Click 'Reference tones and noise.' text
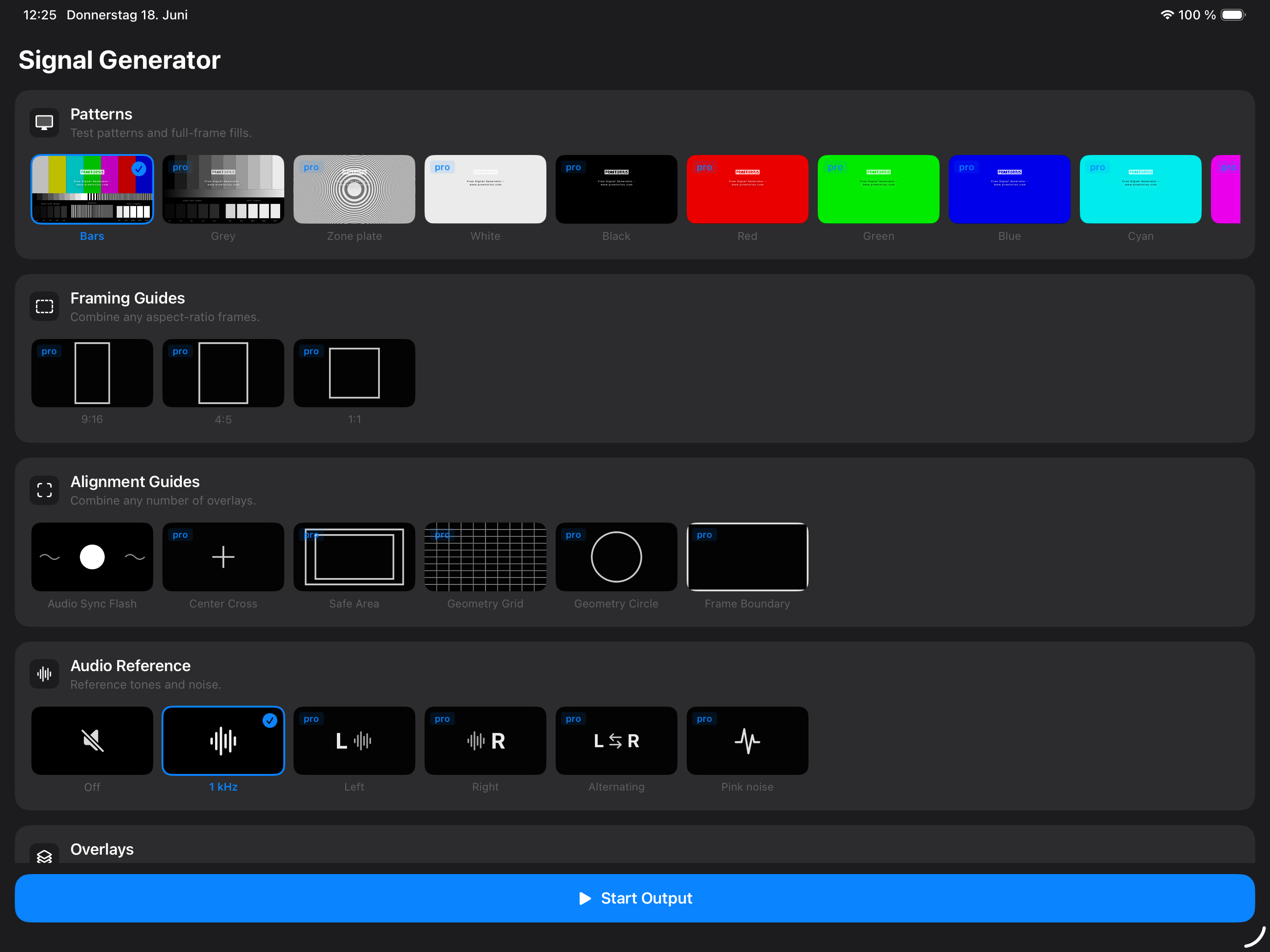This screenshot has width=1270, height=952. (x=145, y=684)
